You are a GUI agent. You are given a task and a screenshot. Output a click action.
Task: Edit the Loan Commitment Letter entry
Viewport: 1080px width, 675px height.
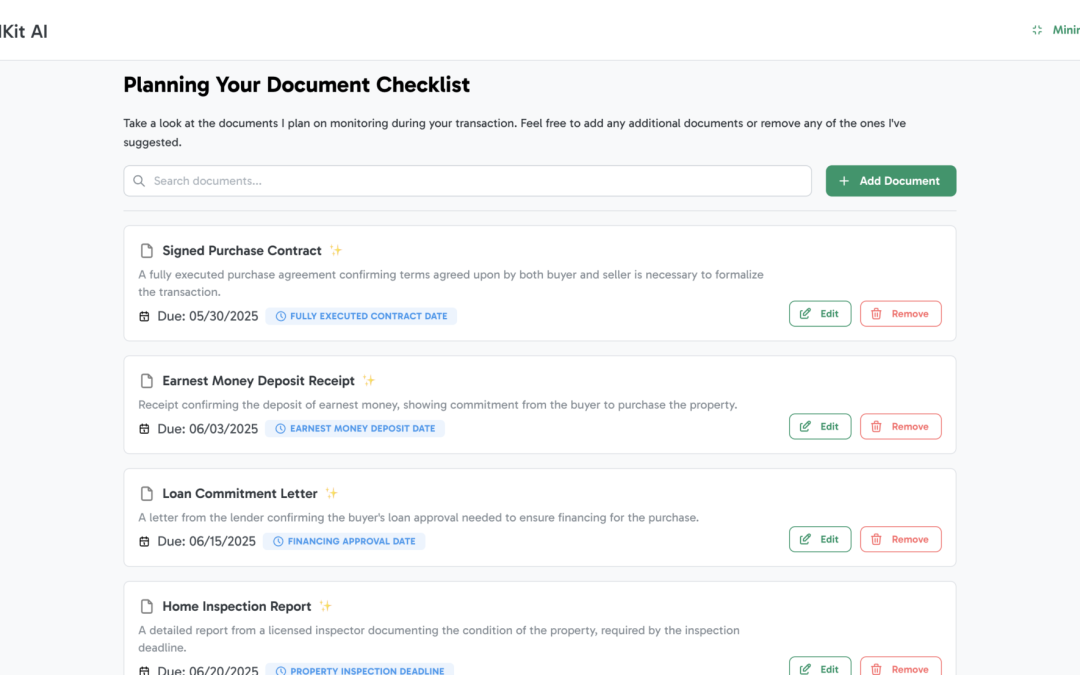click(820, 540)
